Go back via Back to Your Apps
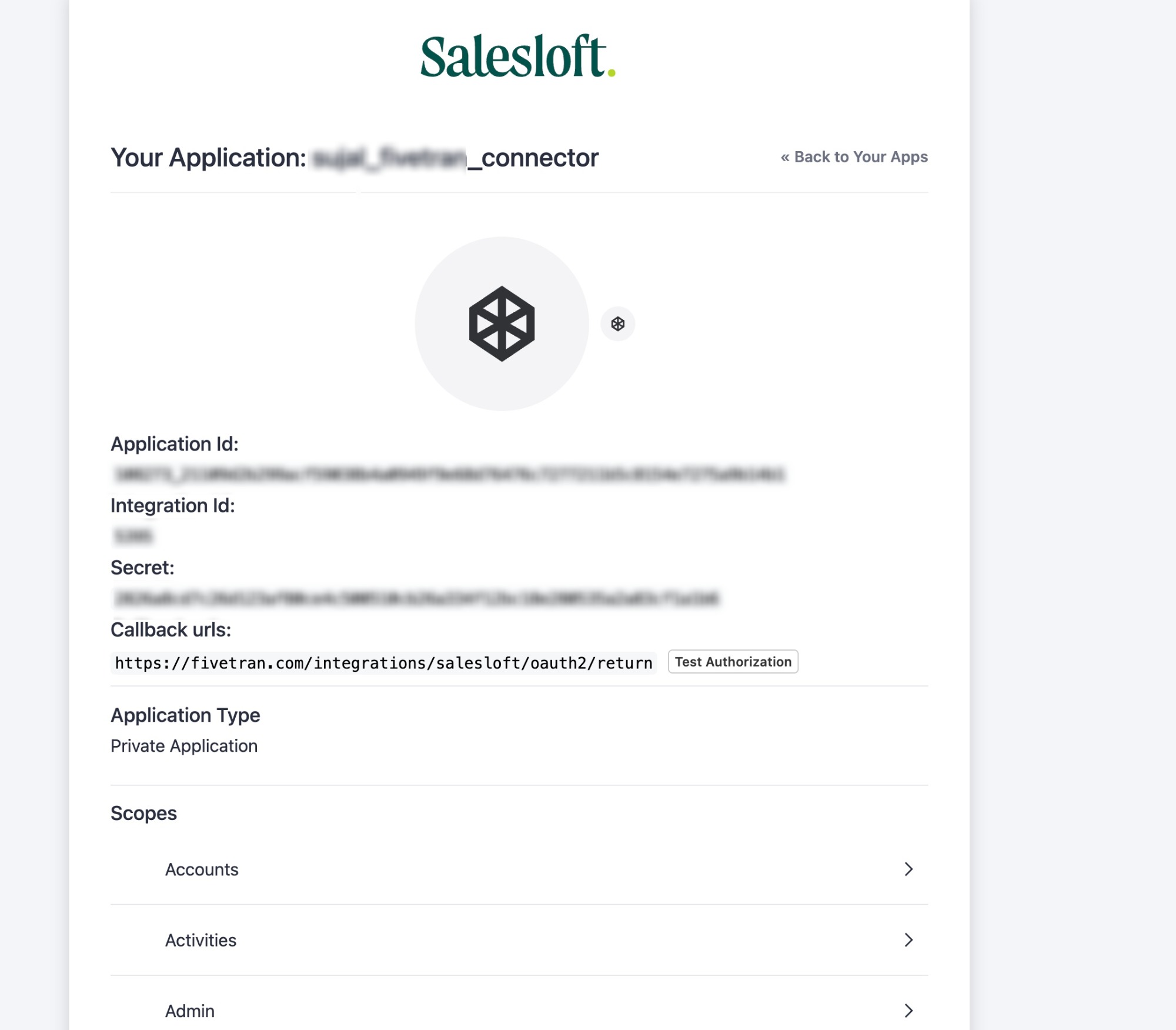 tap(854, 157)
